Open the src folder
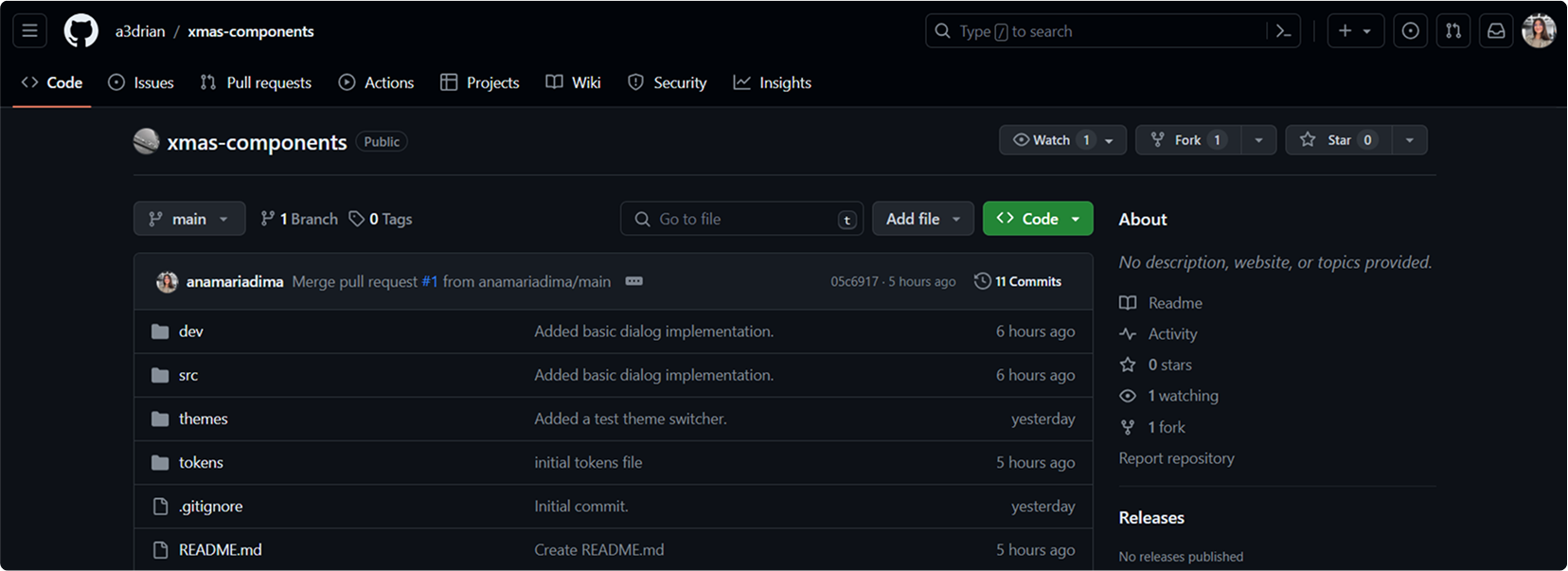This screenshot has width=1568, height=571. click(x=188, y=376)
